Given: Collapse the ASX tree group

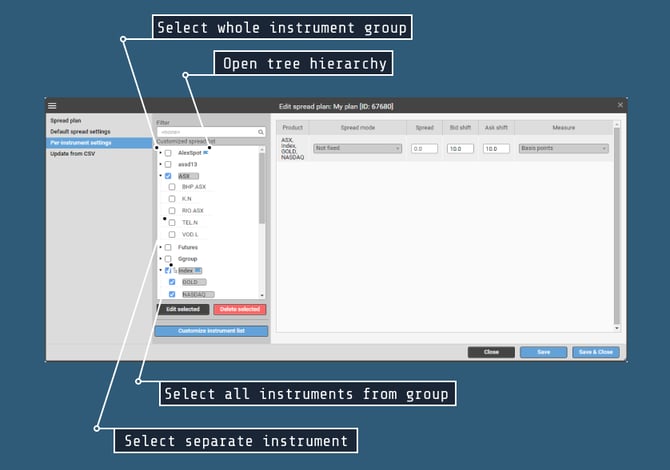Looking at the screenshot, I should pyautogui.click(x=160, y=176).
